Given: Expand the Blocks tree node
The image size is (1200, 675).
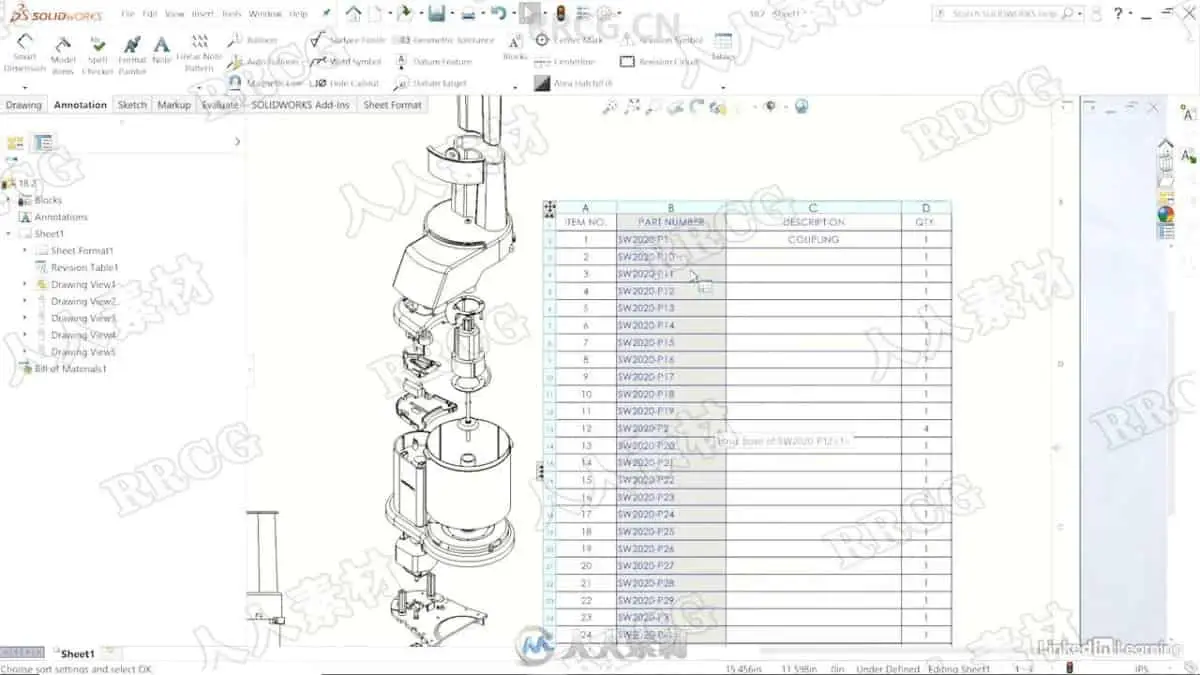Looking at the screenshot, I should [x=9, y=200].
